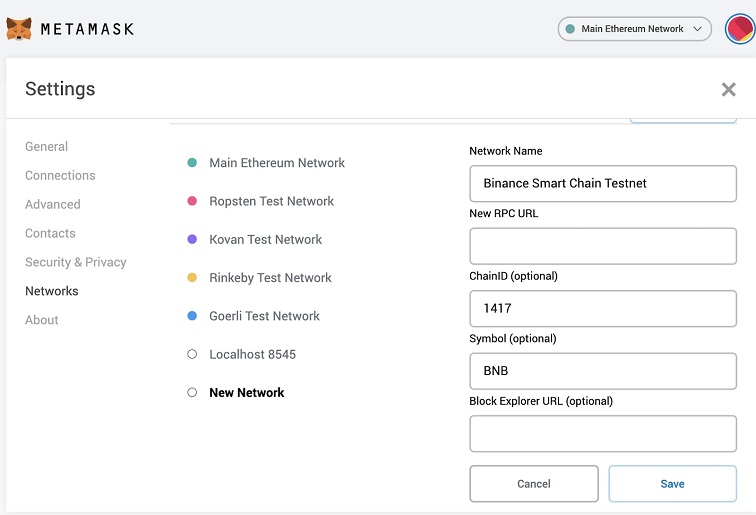Select the New Network circle indicator
Image resolution: width=756 pixels, height=515 pixels.
[x=192, y=393]
